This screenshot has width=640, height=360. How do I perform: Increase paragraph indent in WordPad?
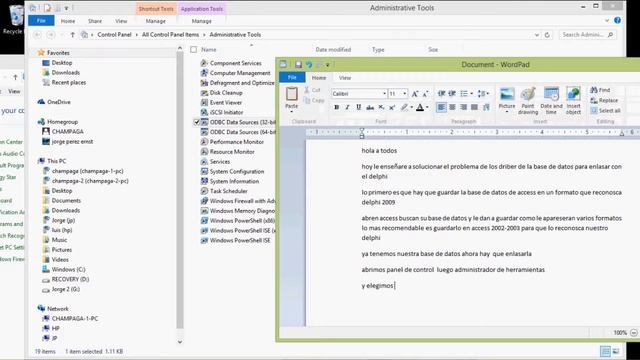452,93
